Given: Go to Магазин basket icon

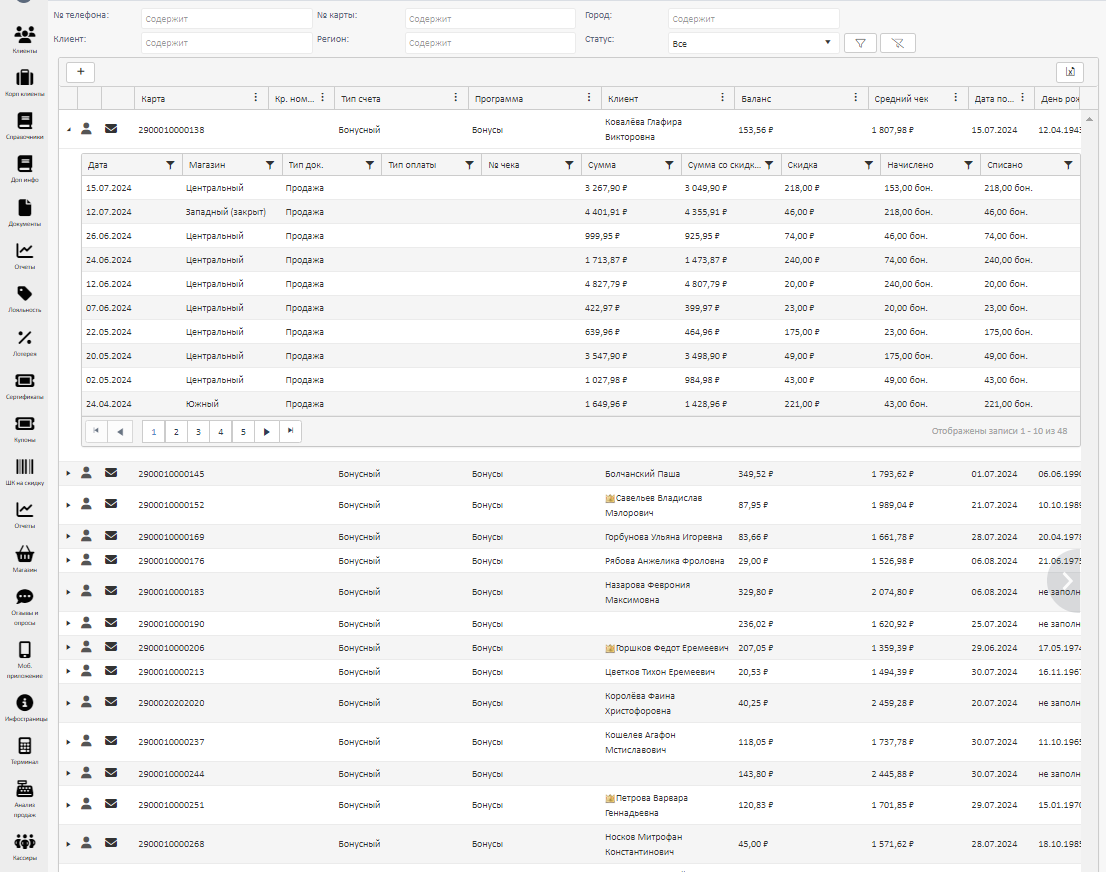Looking at the screenshot, I should click(x=25, y=557).
